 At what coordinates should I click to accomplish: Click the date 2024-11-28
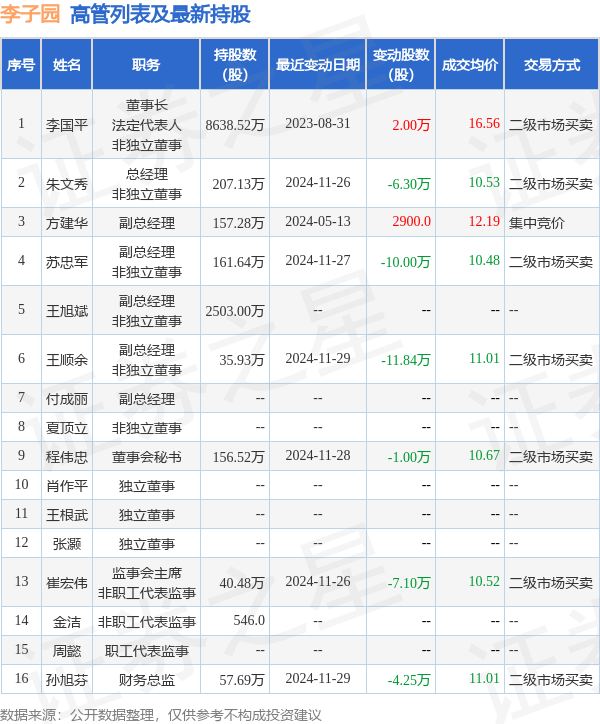coord(318,455)
